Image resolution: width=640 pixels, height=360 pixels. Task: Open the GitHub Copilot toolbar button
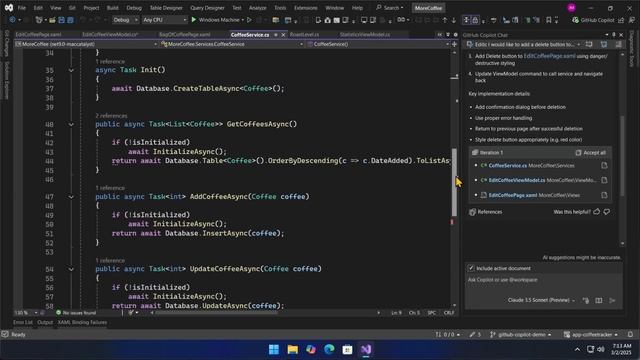pyautogui.click(x=593, y=20)
